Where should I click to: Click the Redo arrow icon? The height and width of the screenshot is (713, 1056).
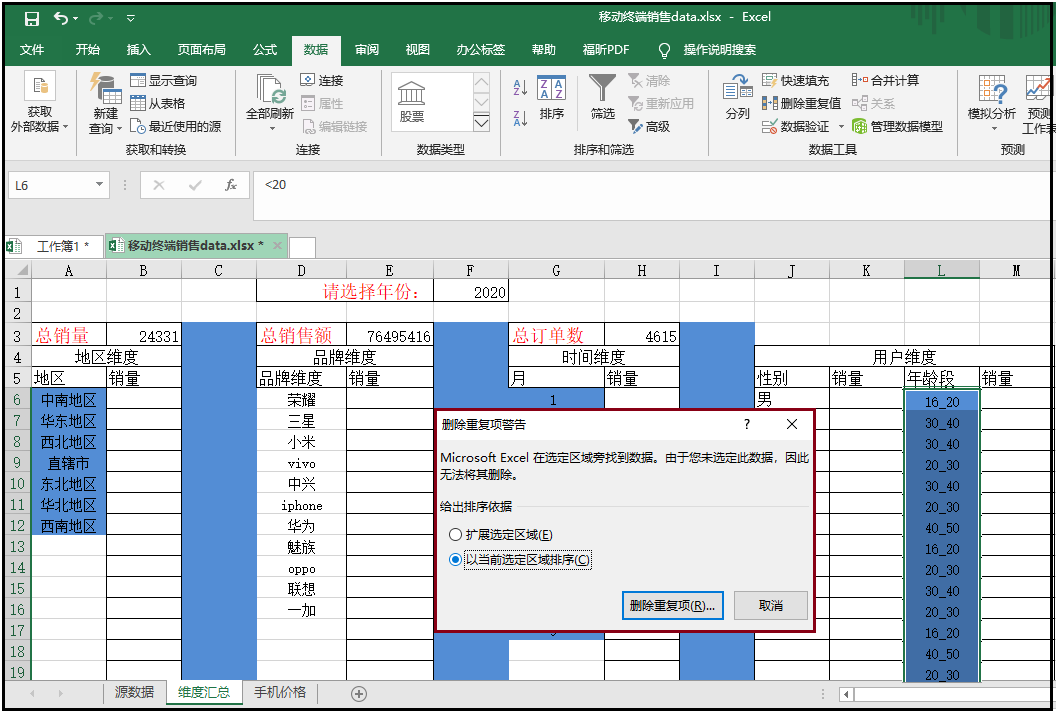(x=96, y=19)
